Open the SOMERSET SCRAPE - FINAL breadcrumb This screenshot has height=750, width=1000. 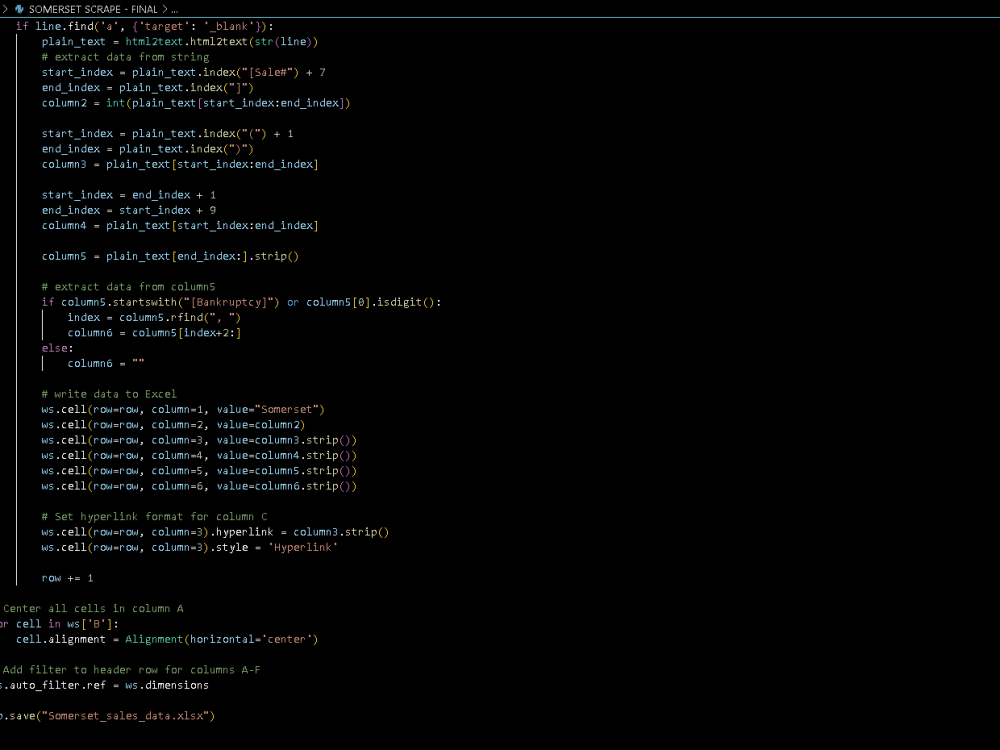pyautogui.click(x=93, y=9)
